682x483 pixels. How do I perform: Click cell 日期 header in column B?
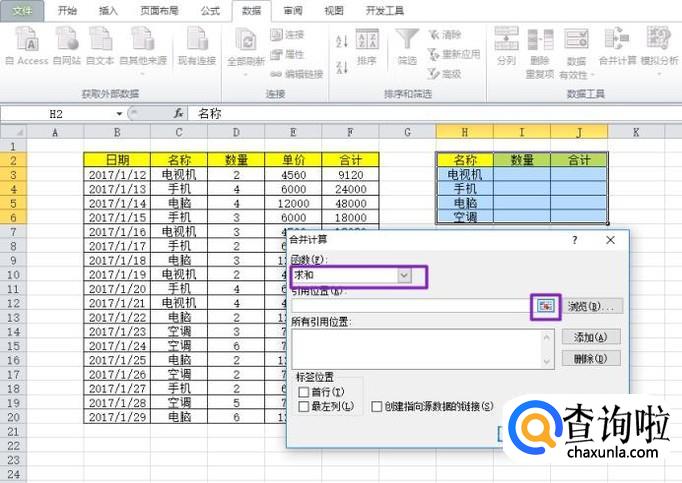(x=117, y=160)
